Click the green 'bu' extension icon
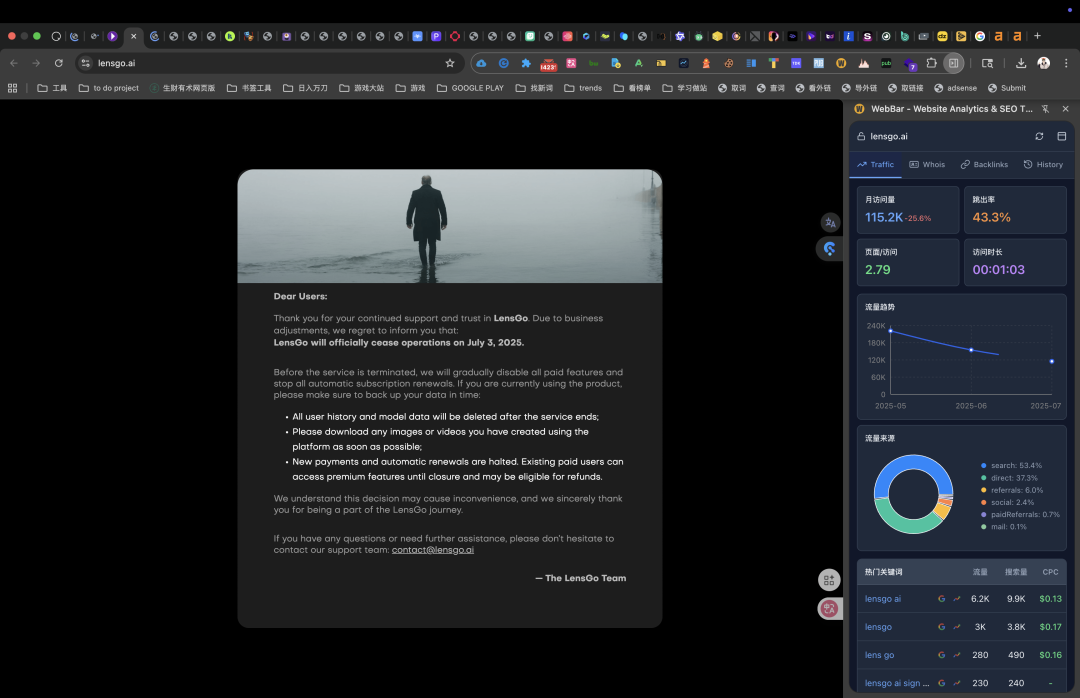 point(593,63)
